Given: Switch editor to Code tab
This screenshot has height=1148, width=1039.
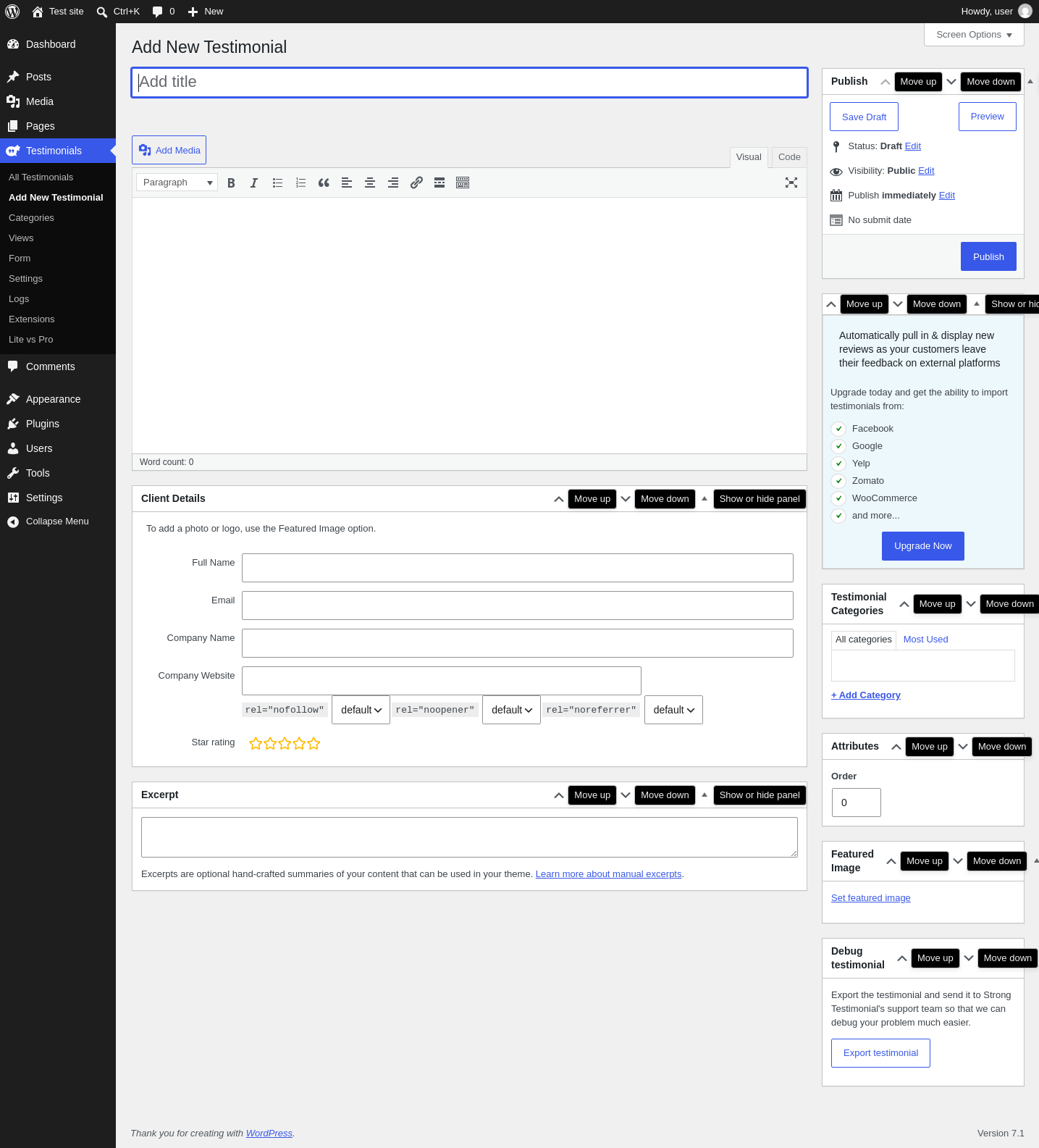Looking at the screenshot, I should coord(789,157).
